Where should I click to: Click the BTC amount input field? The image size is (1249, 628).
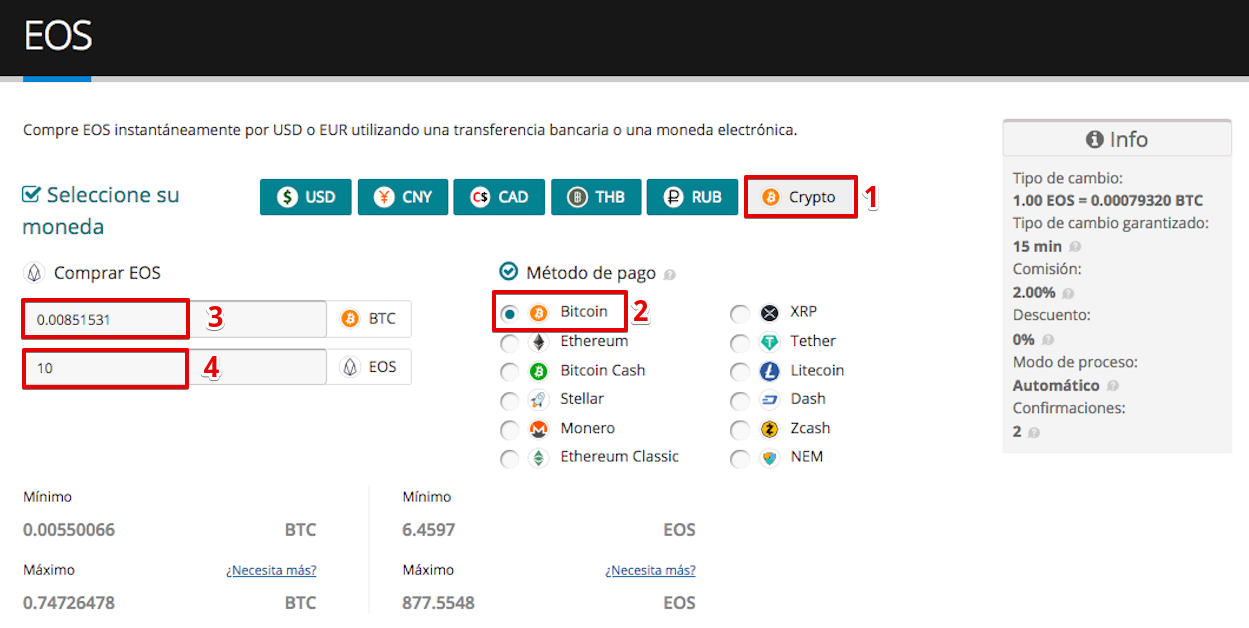tap(175, 320)
